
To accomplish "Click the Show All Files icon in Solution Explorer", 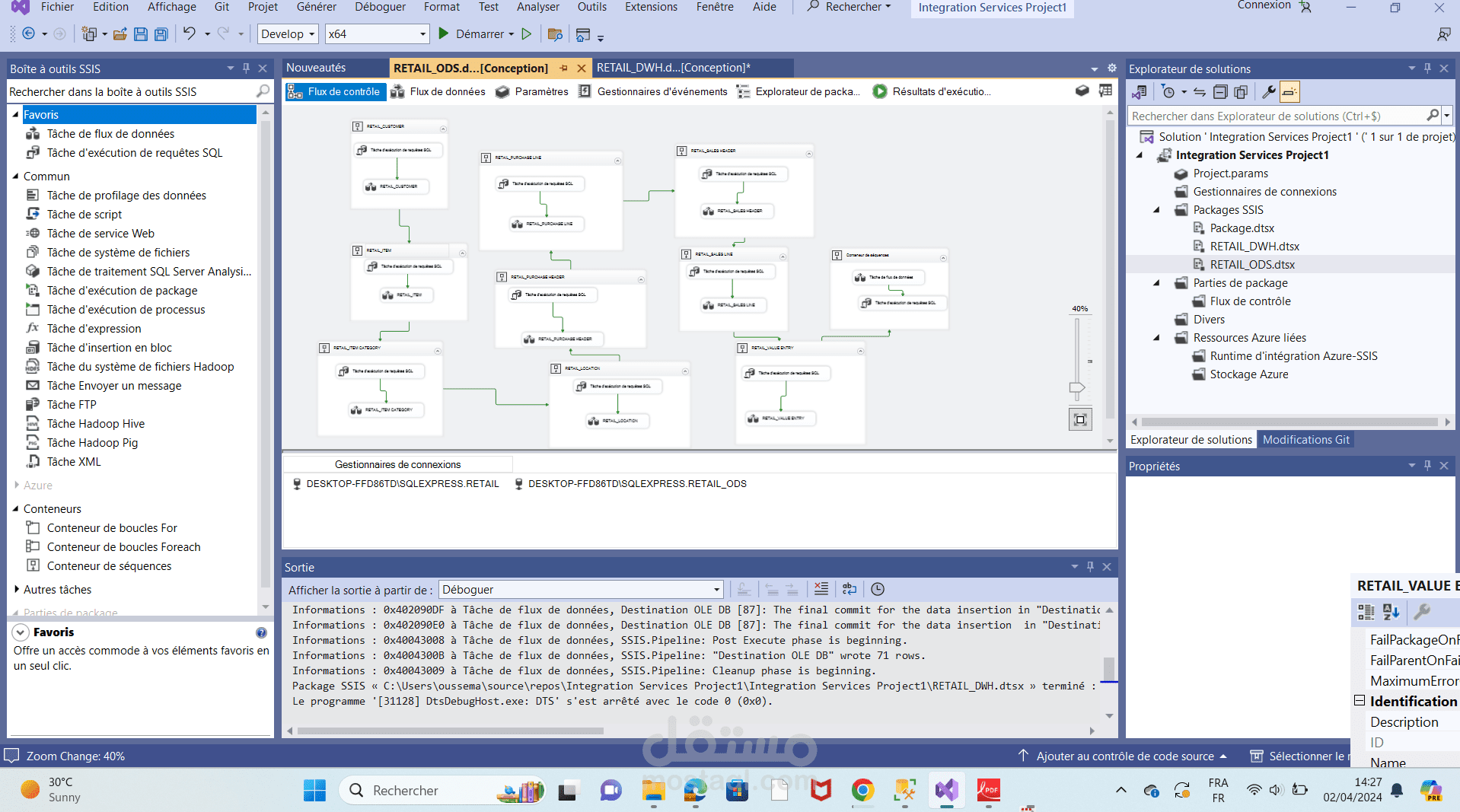I will [1241, 92].
